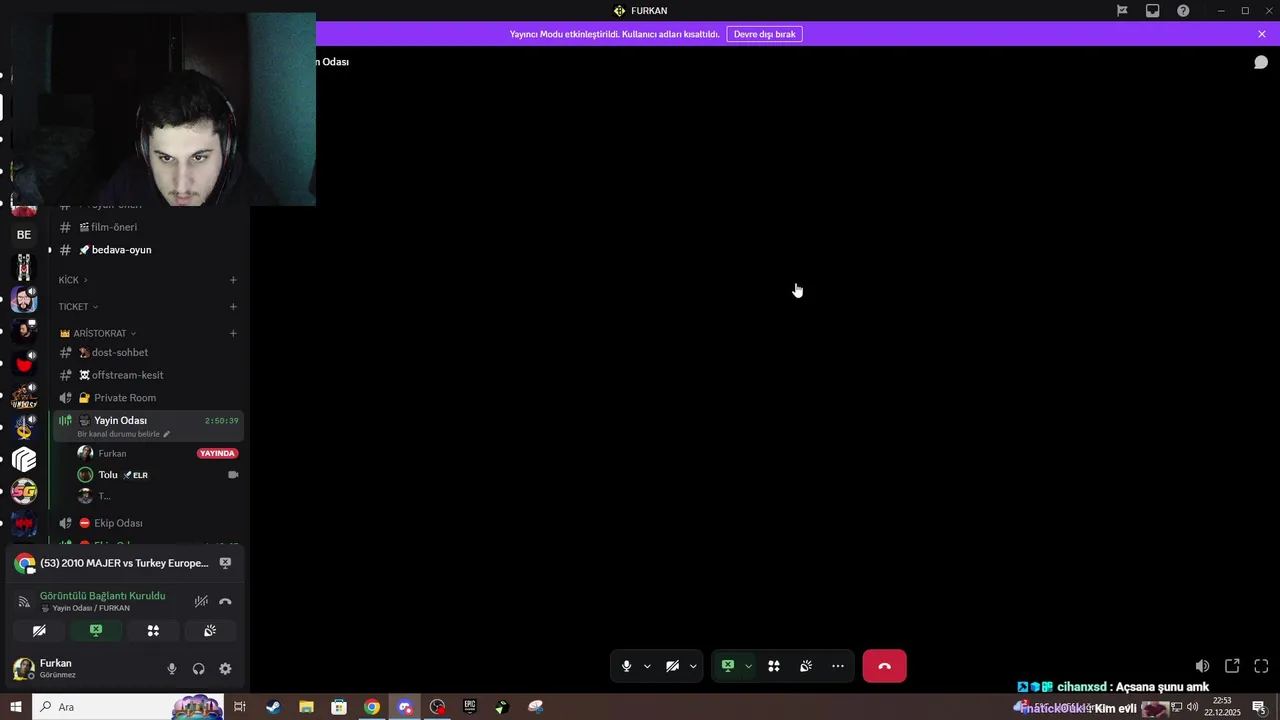This screenshot has height=720, width=1280.
Task: Expand the KİCK category
Action: [73, 280]
